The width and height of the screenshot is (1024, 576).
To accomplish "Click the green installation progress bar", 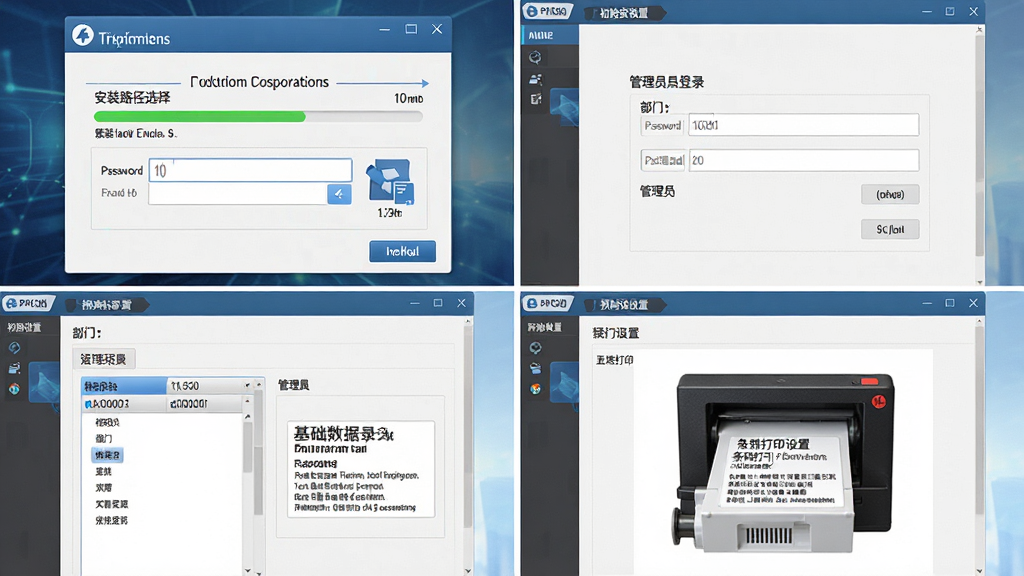I will (x=258, y=117).
